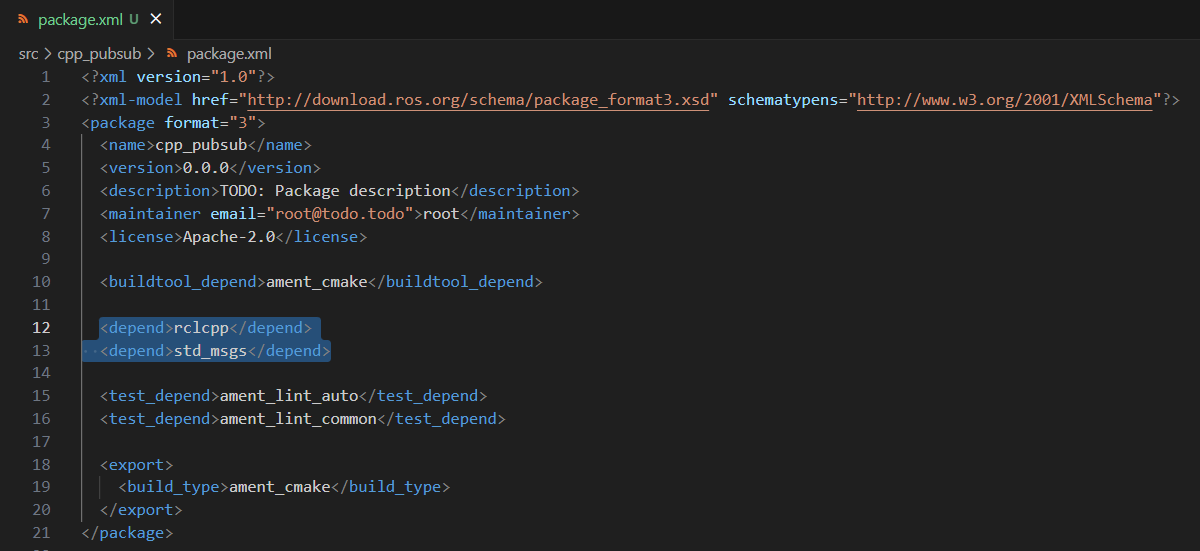1200x551 pixels.
Task: Click 'TODO: Package description' text
Action: click(335, 191)
